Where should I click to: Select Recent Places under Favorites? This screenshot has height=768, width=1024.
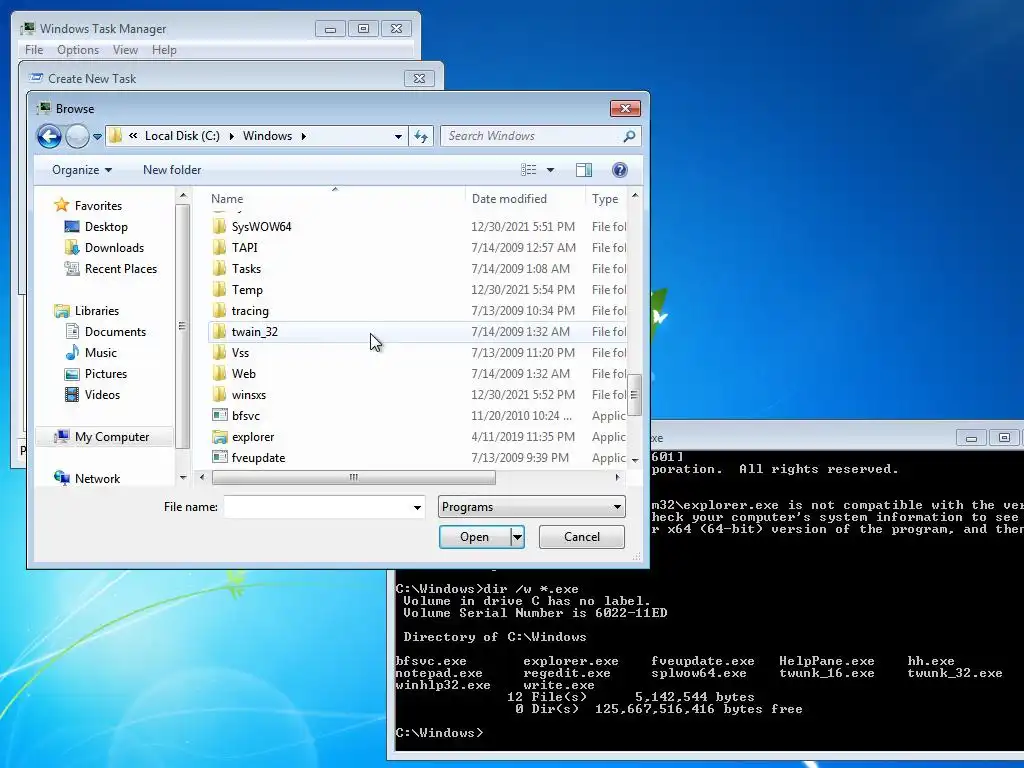pyautogui.click(x=121, y=268)
